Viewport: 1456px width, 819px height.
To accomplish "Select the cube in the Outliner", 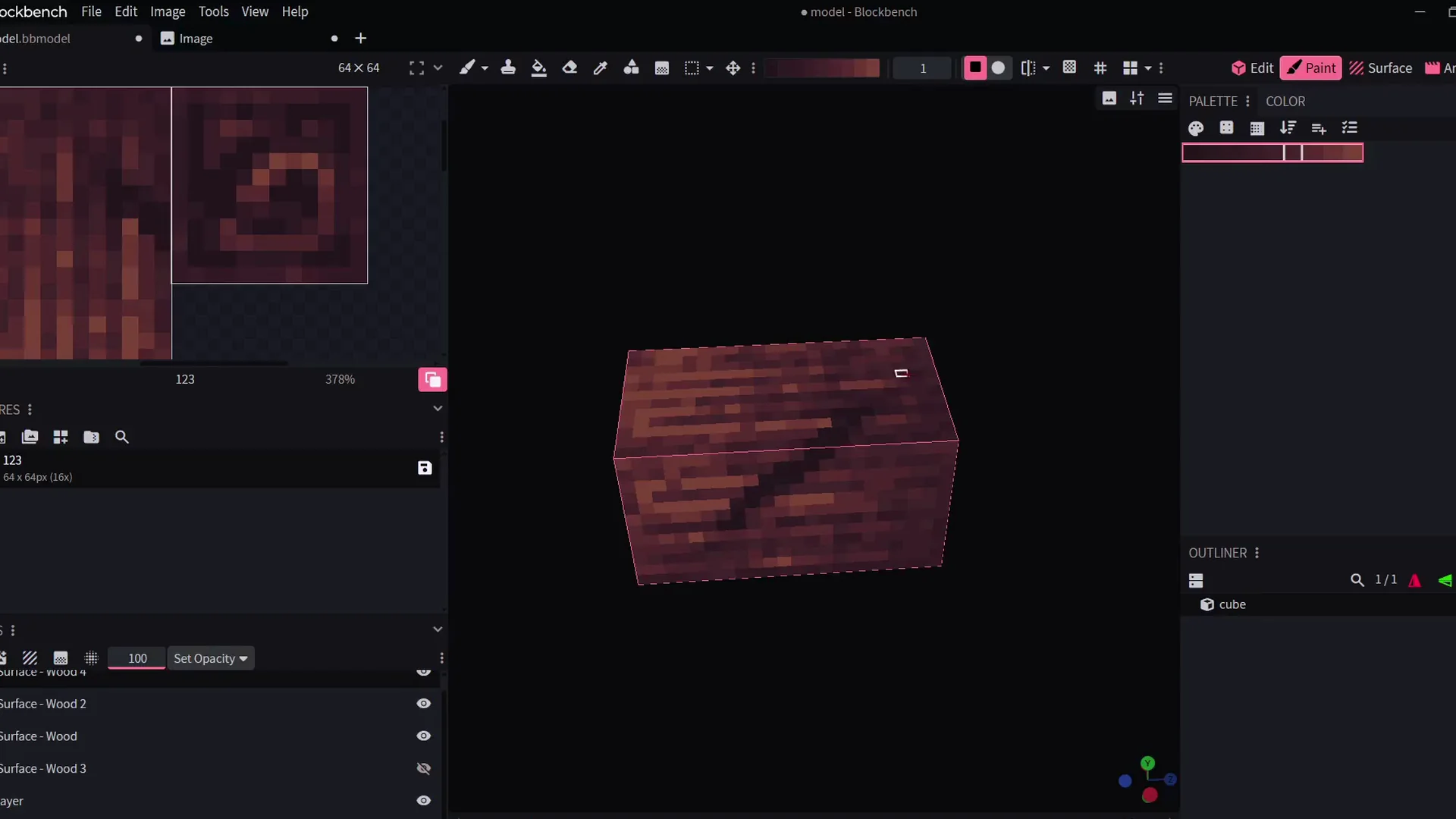I will (x=1318, y=604).
